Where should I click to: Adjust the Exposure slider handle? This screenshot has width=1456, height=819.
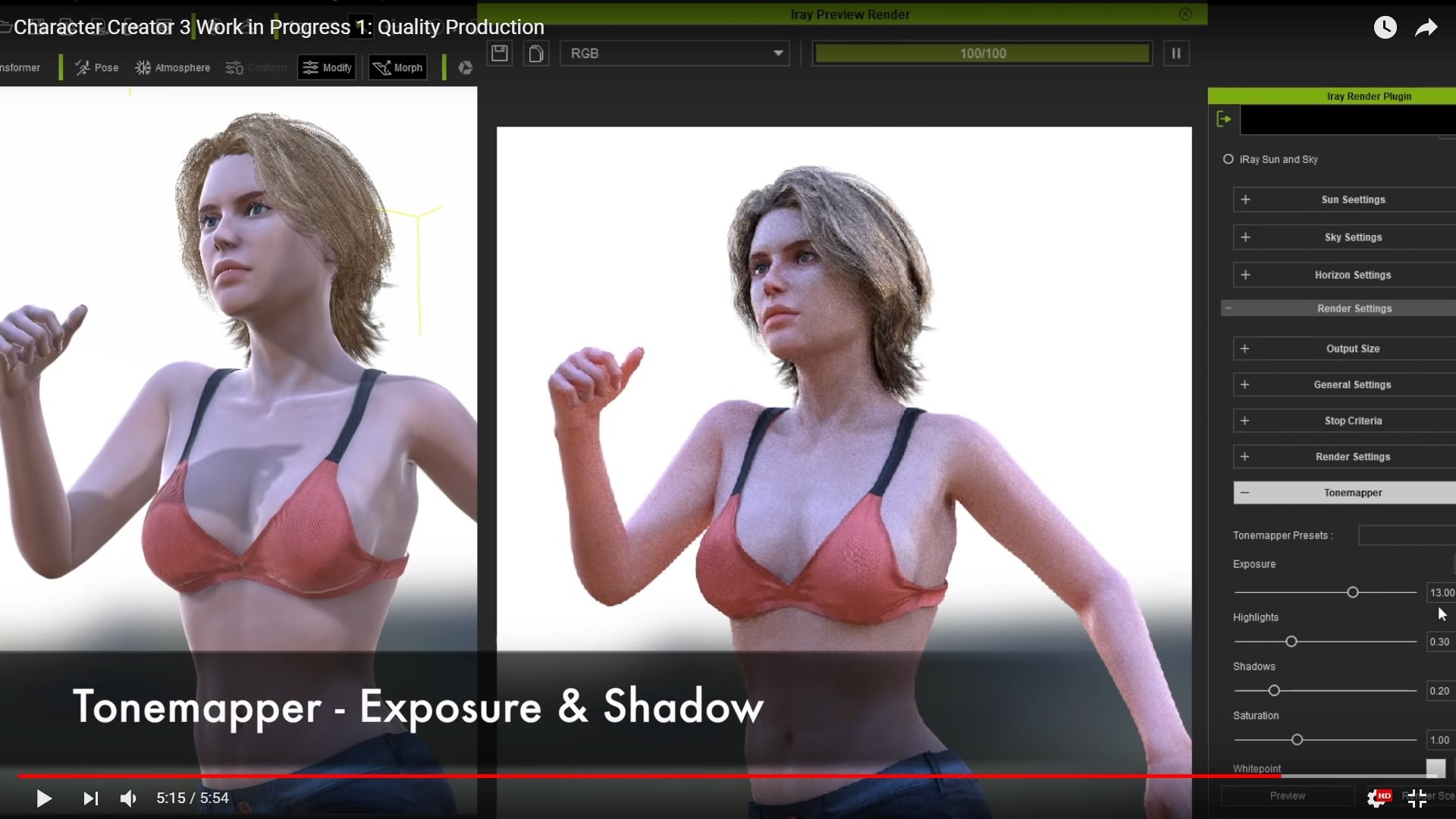click(x=1352, y=592)
